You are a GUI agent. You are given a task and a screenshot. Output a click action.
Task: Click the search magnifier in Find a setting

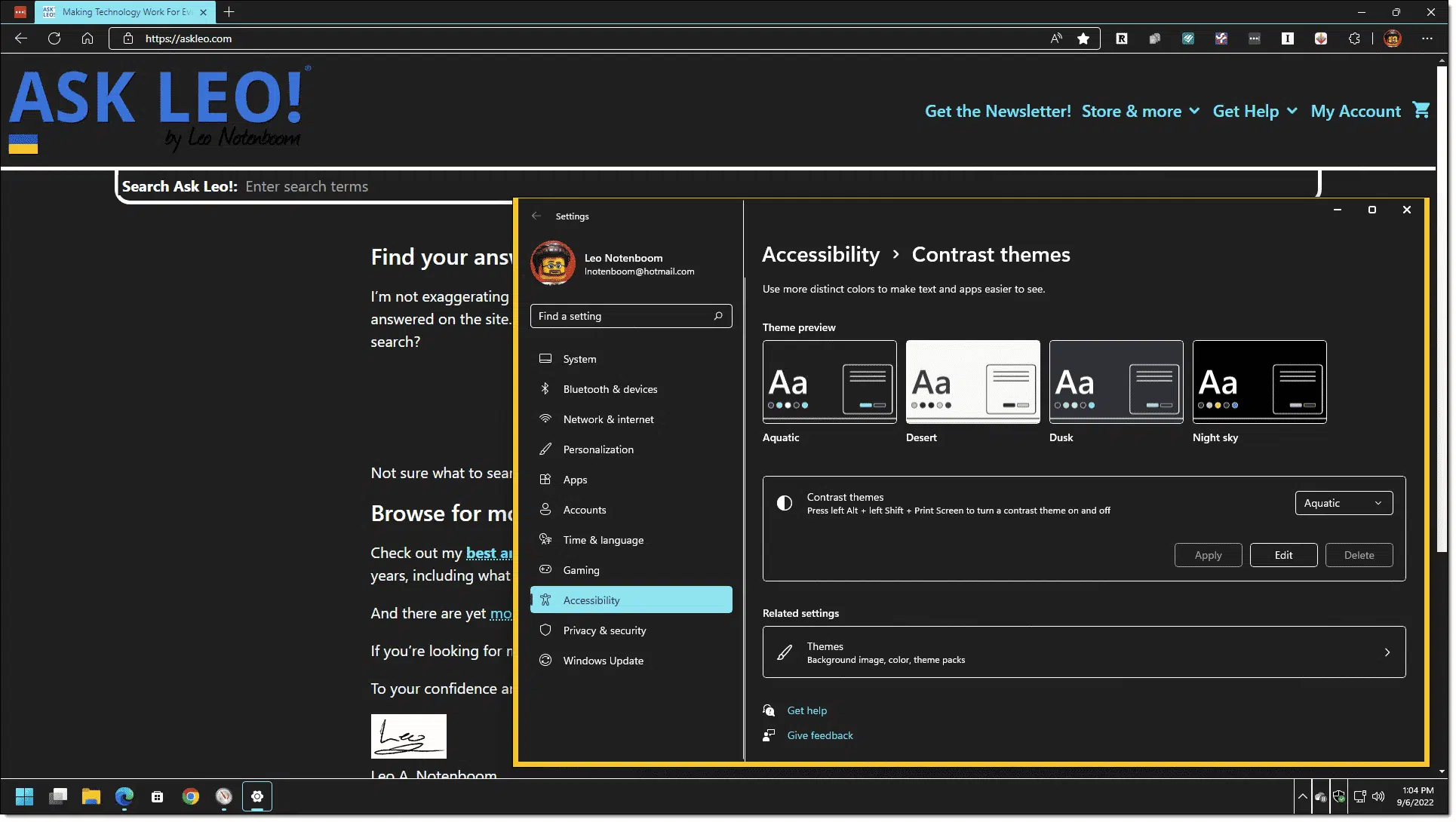point(718,316)
